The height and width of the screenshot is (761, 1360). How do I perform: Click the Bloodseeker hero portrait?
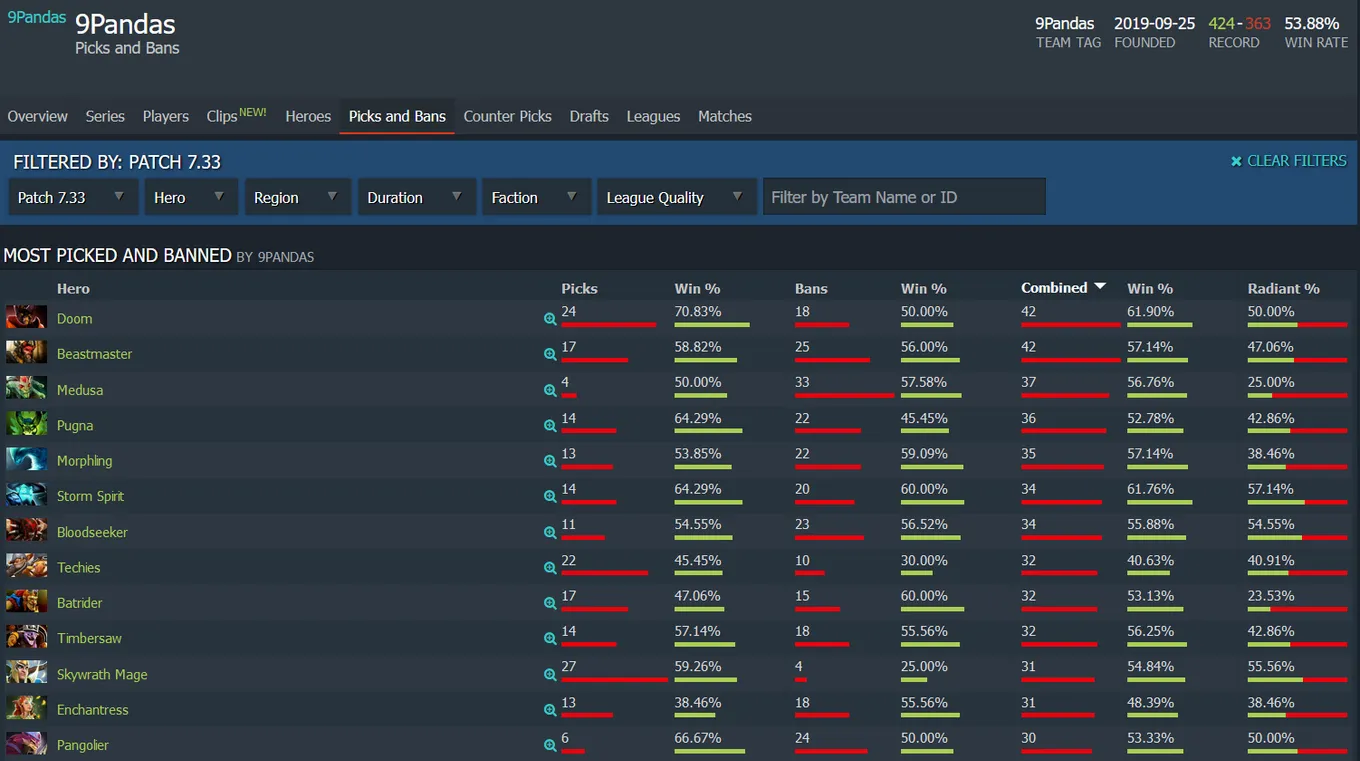[26, 531]
